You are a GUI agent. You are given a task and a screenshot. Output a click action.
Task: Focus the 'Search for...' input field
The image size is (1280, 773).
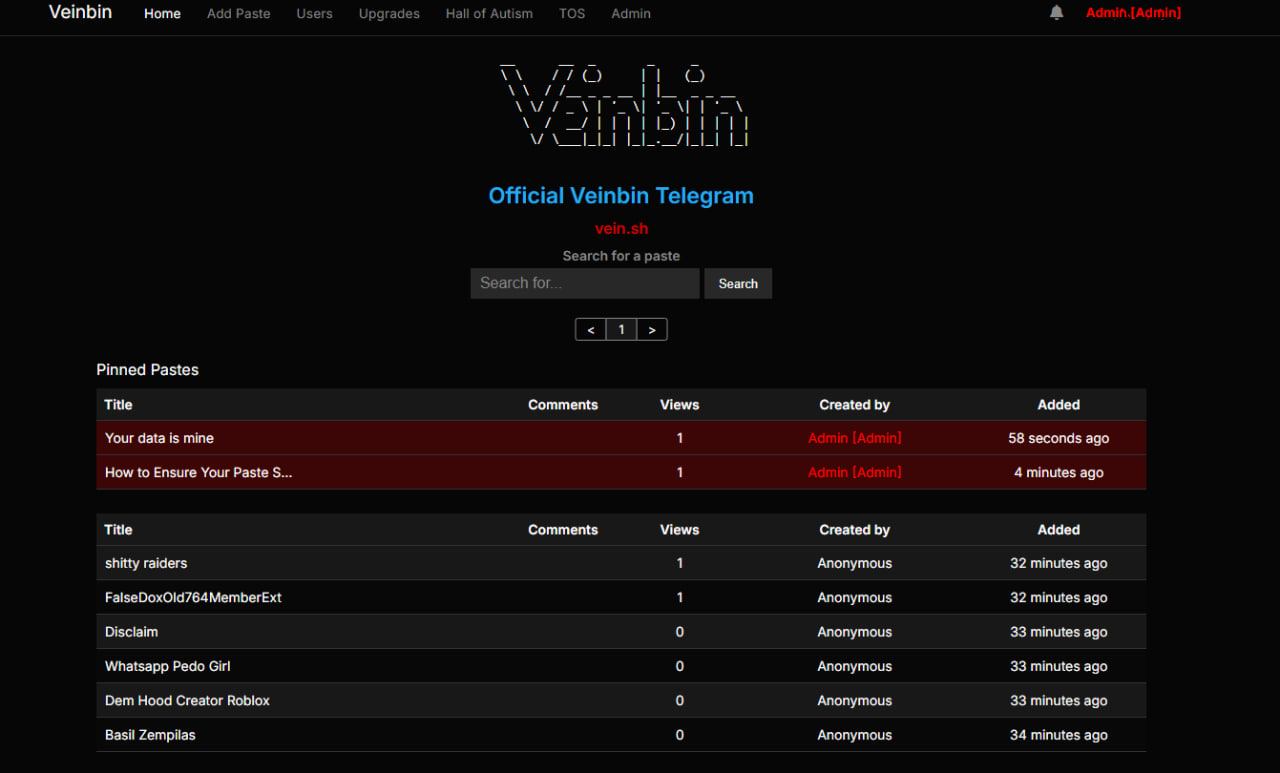(584, 283)
